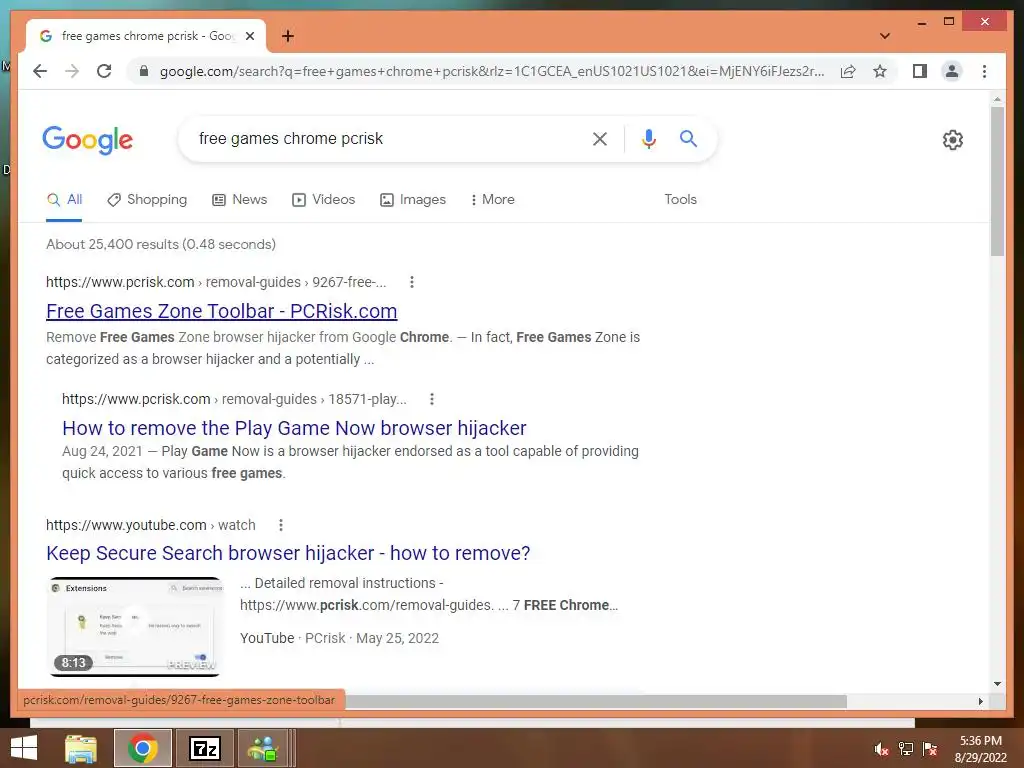The height and width of the screenshot is (768, 1024).
Task: Click the address bar URL
Action: tap(491, 71)
